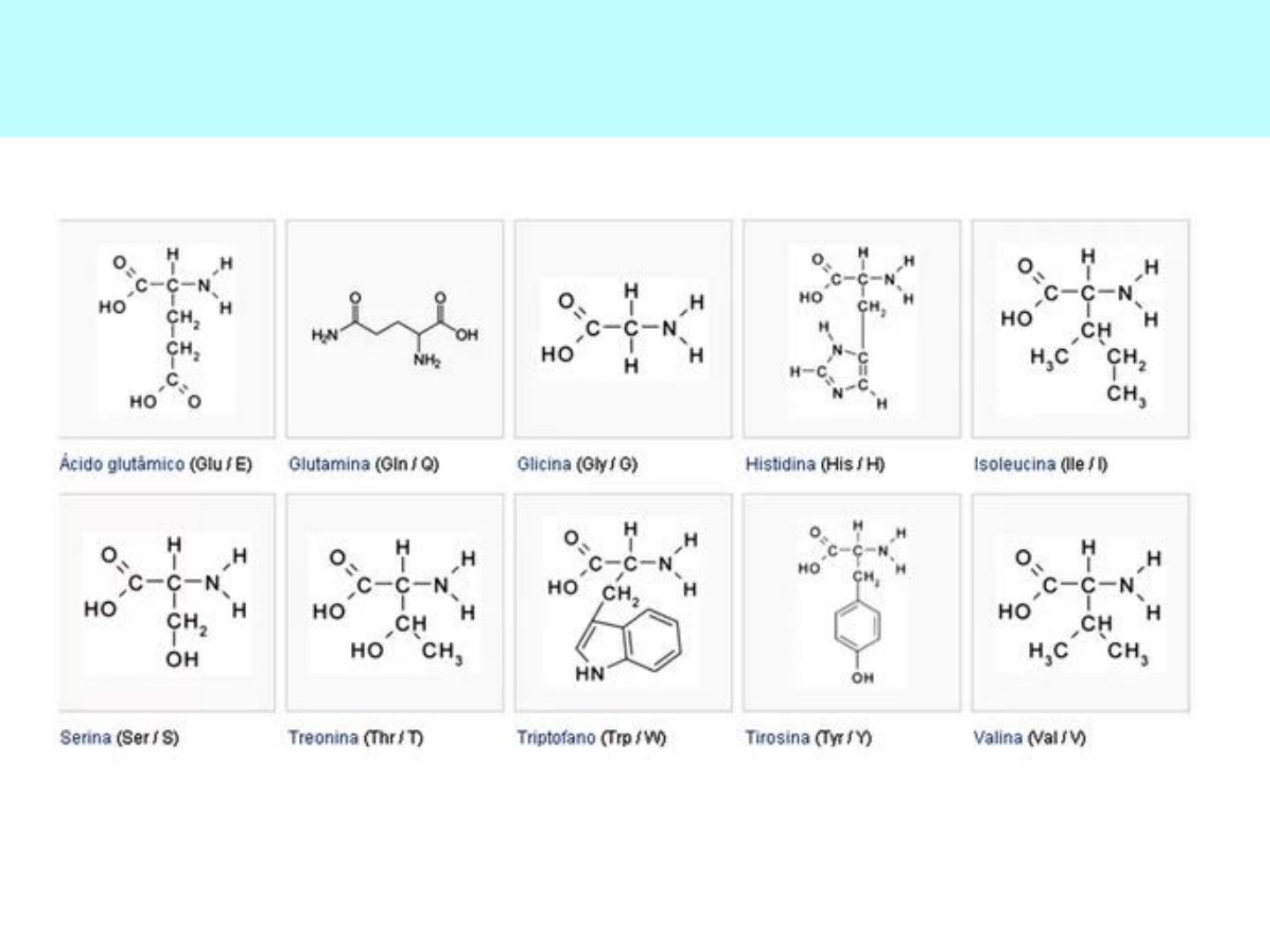Image resolution: width=1270 pixels, height=952 pixels.
Task: Click the tyrosine phenol ring thumbnail
Action: coord(851,603)
